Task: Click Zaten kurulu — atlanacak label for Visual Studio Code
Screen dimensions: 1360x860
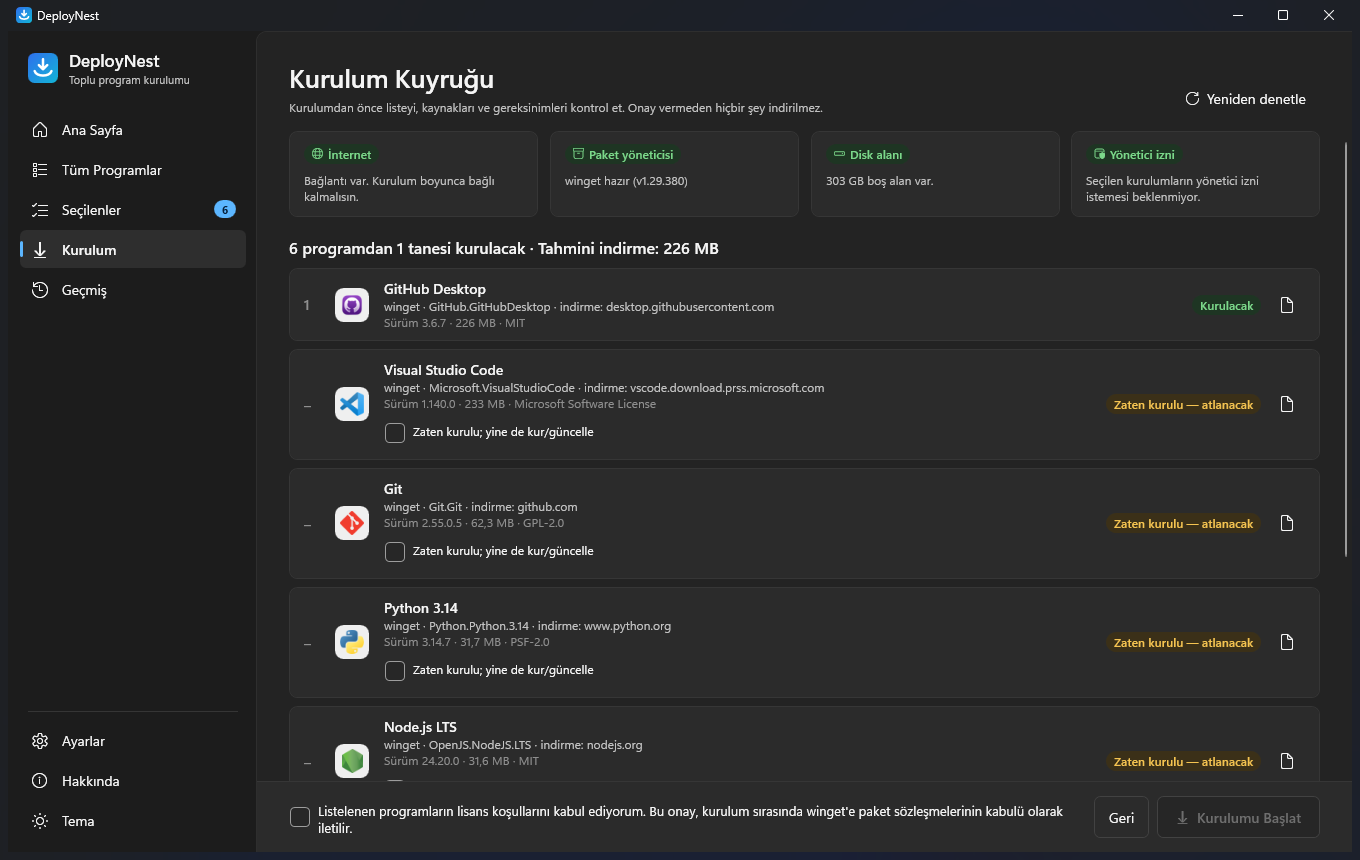Action: click(x=1183, y=405)
